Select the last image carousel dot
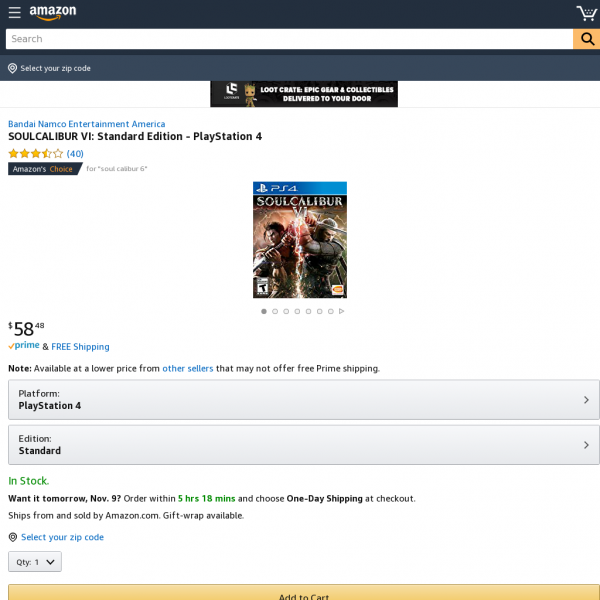This screenshot has height=600, width=600. pyautogui.click(x=331, y=311)
